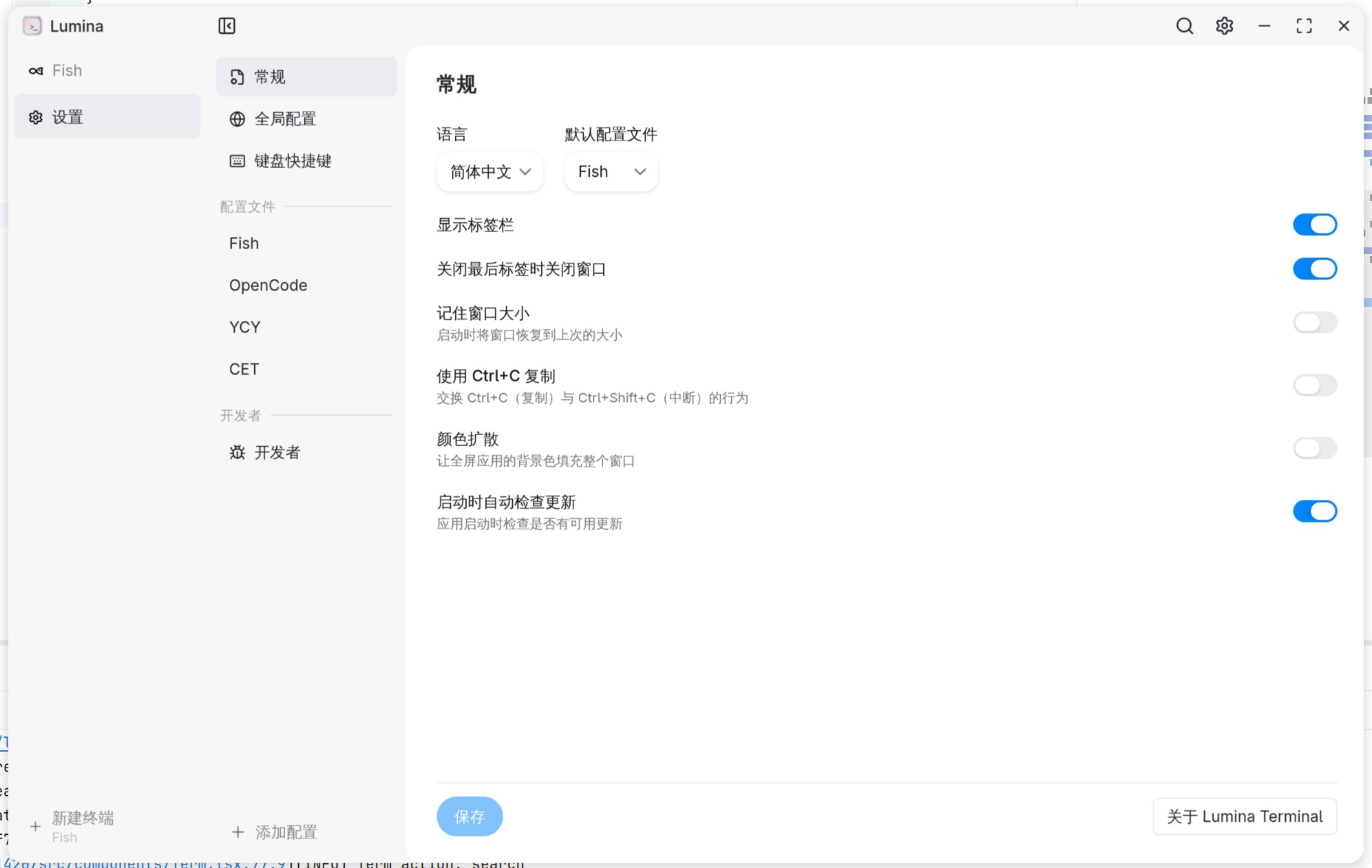Minimize the Lumina window
This screenshot has height=868, width=1372.
(x=1264, y=26)
